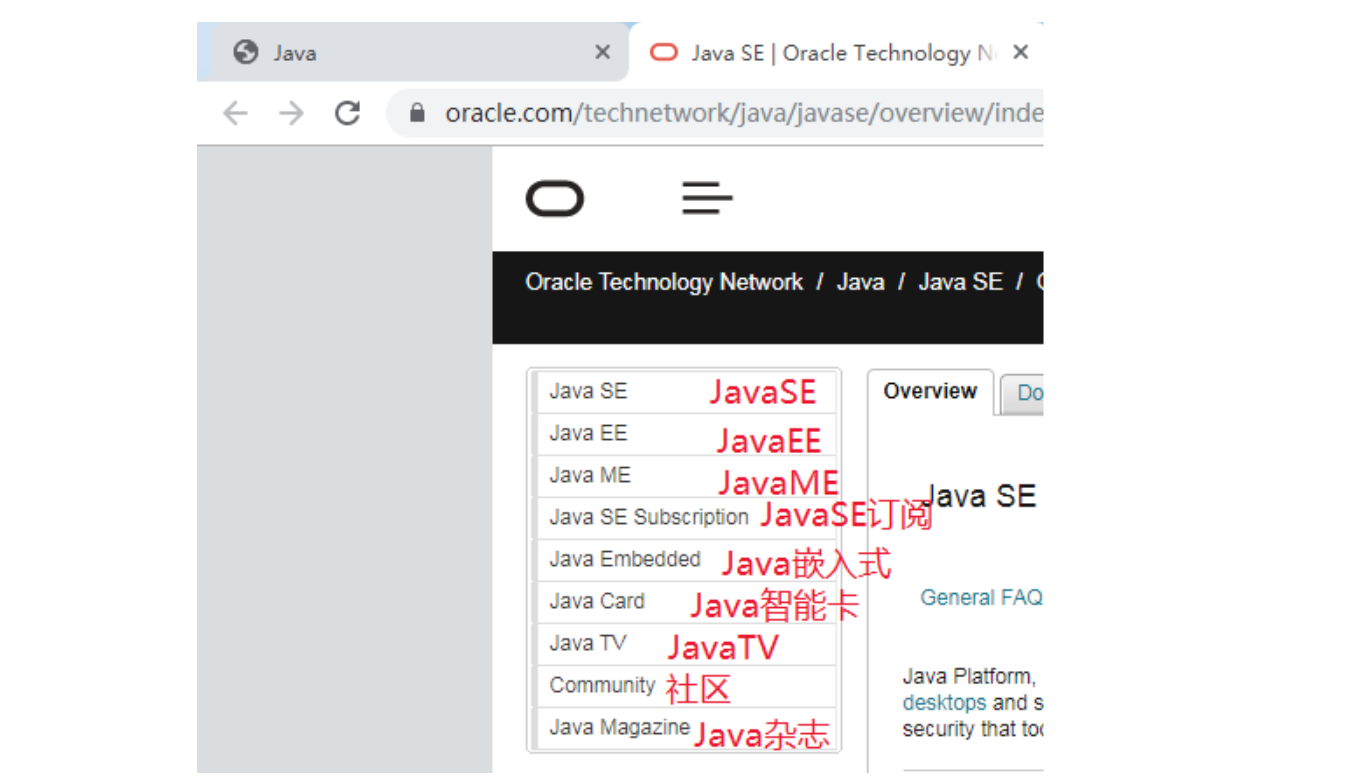The image size is (1362, 782).
Task: Select Java SE in the sidebar
Action: pyautogui.click(x=686, y=391)
